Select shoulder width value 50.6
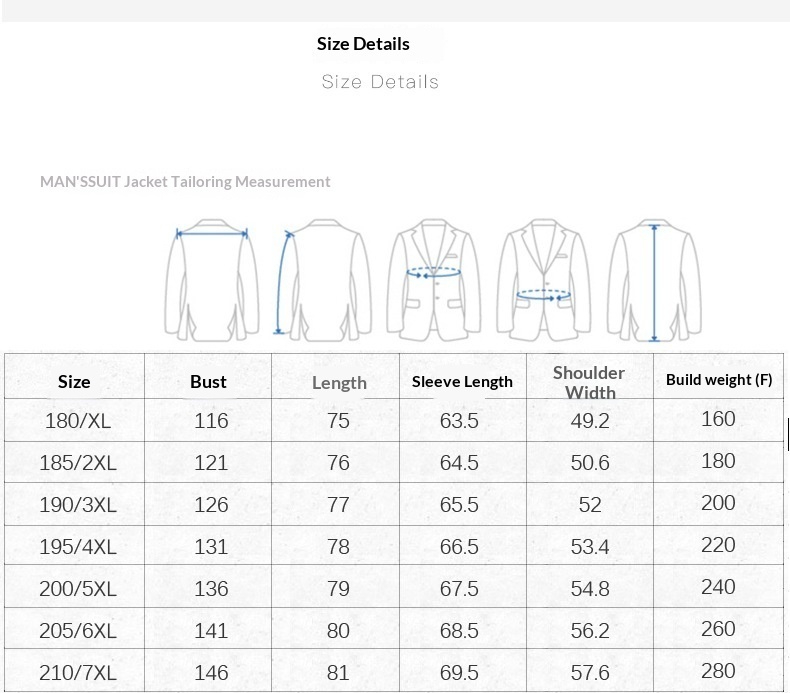 589,463
